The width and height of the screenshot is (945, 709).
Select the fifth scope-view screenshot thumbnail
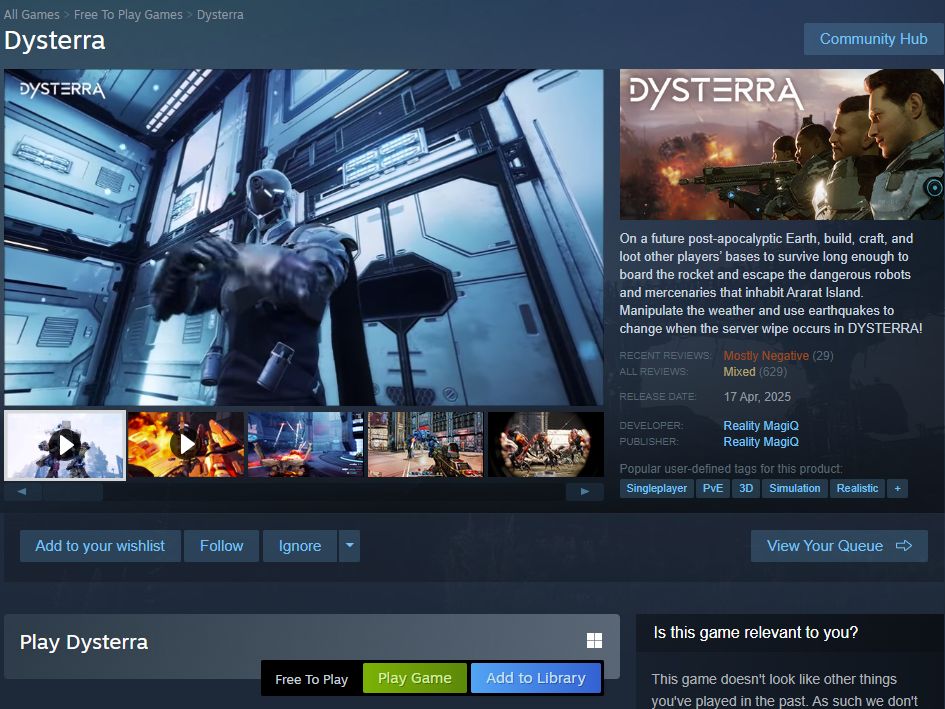coord(545,445)
